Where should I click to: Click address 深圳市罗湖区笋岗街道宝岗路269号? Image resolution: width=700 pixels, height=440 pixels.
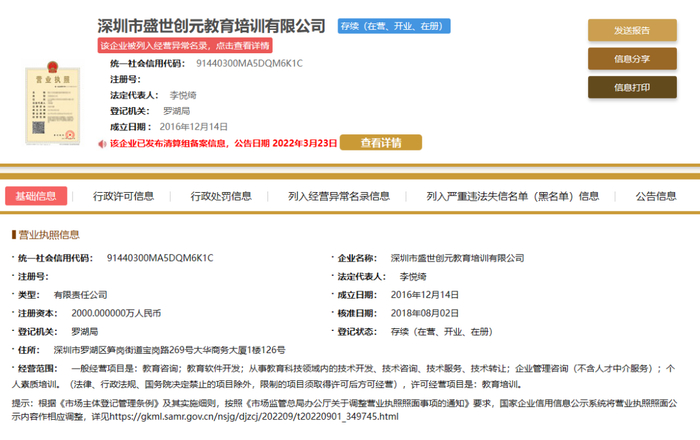pos(170,350)
